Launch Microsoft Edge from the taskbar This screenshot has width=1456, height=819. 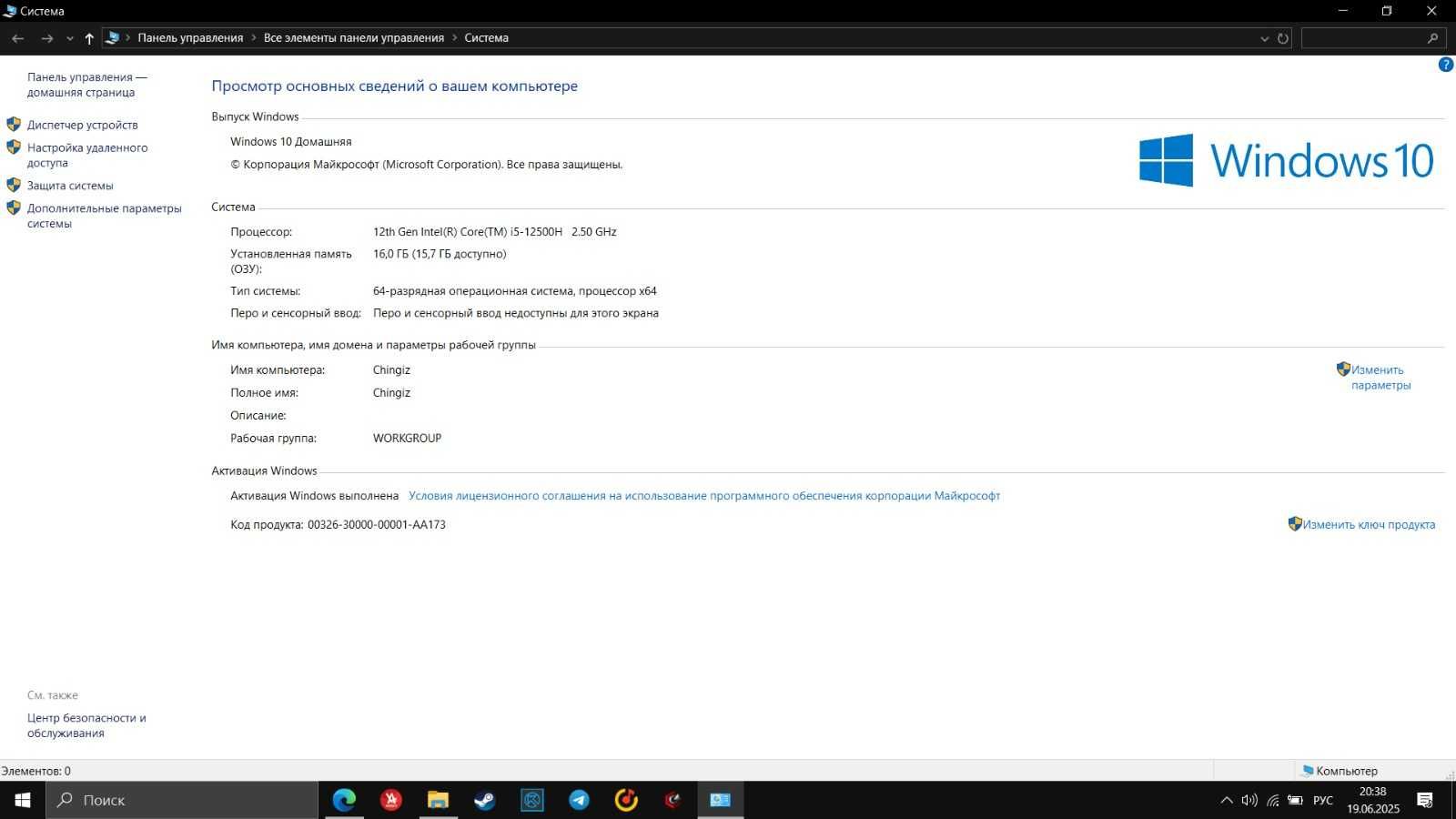344,800
